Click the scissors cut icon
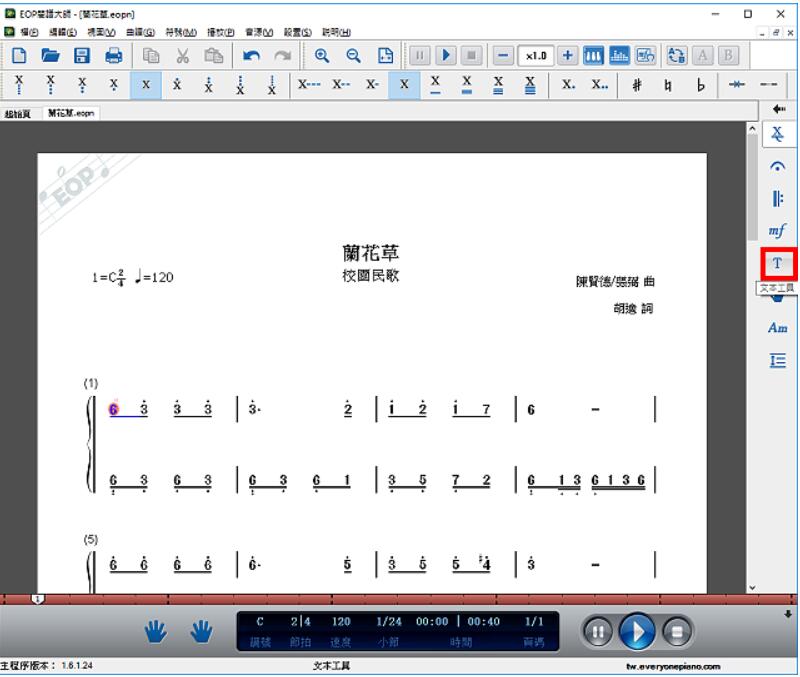The width and height of the screenshot is (800, 677). tap(182, 55)
